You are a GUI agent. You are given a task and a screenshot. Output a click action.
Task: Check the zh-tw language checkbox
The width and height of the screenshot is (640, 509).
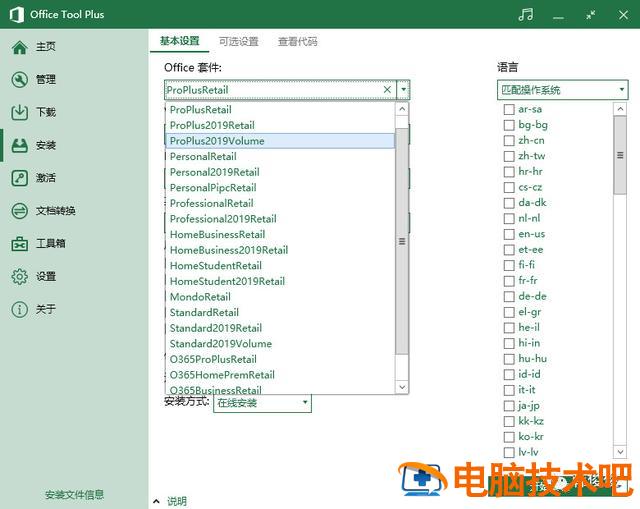pos(509,156)
